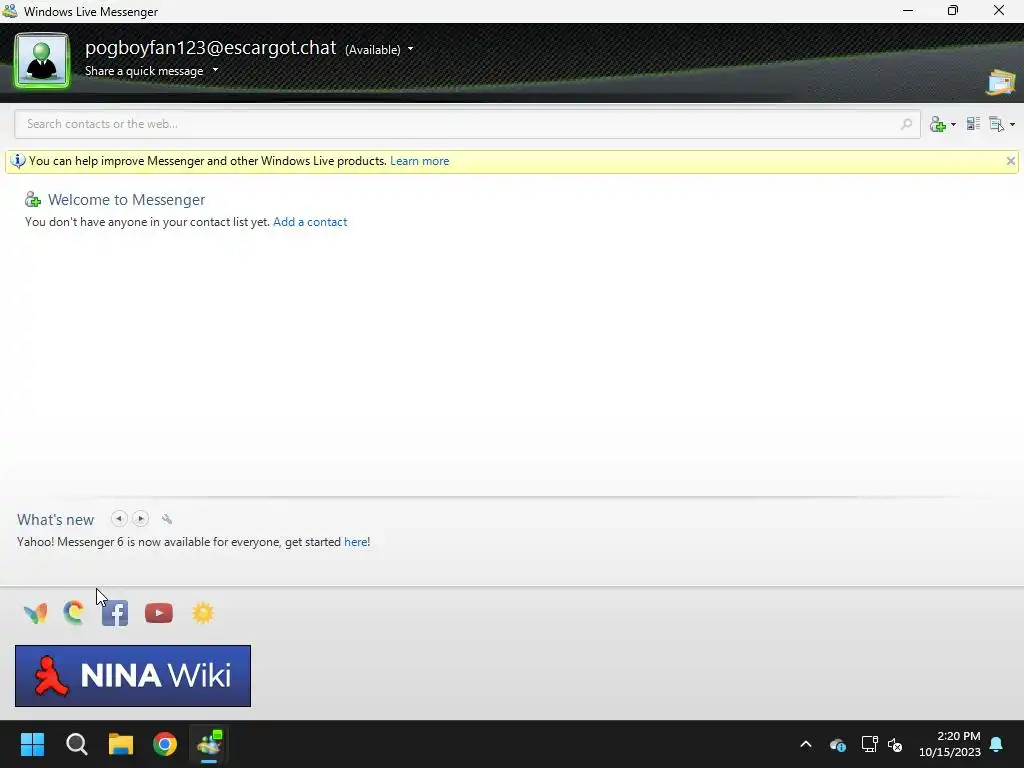Click the Show menu icon in toolbar
The image size is (1024, 768).
[x=997, y=124]
